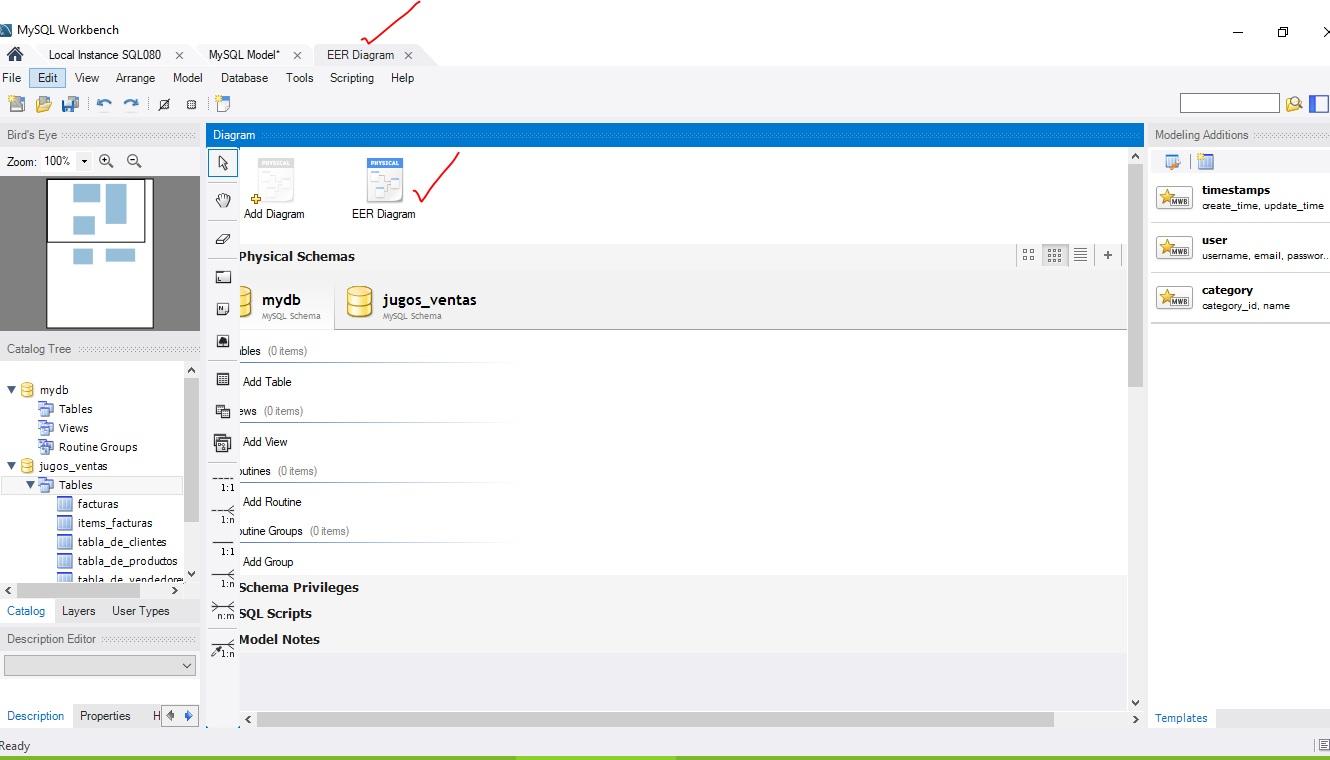Select the image placement tool
Screen dimensions: 1330x760
(x=222, y=341)
